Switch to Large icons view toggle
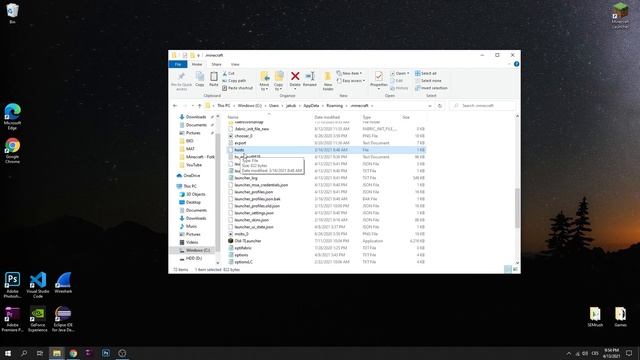Image resolution: width=640 pixels, height=360 pixels. [x=515, y=269]
